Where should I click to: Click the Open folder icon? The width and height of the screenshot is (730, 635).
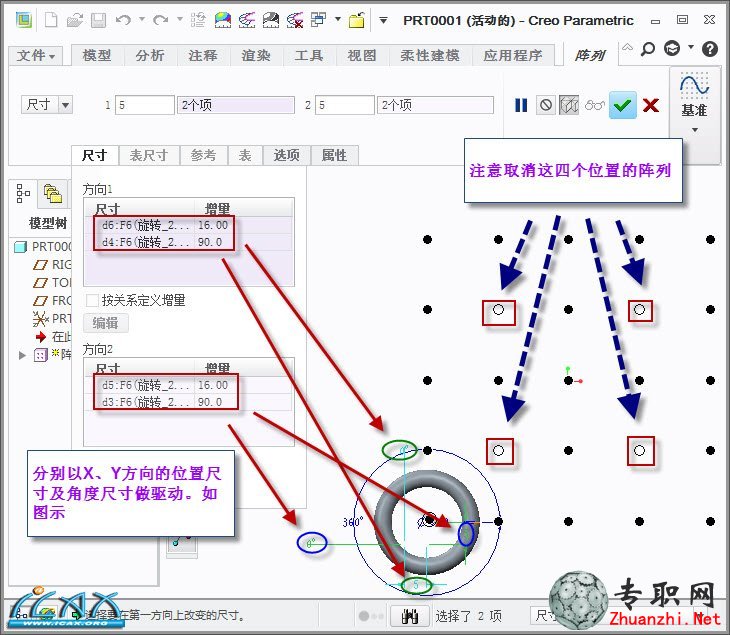point(74,20)
